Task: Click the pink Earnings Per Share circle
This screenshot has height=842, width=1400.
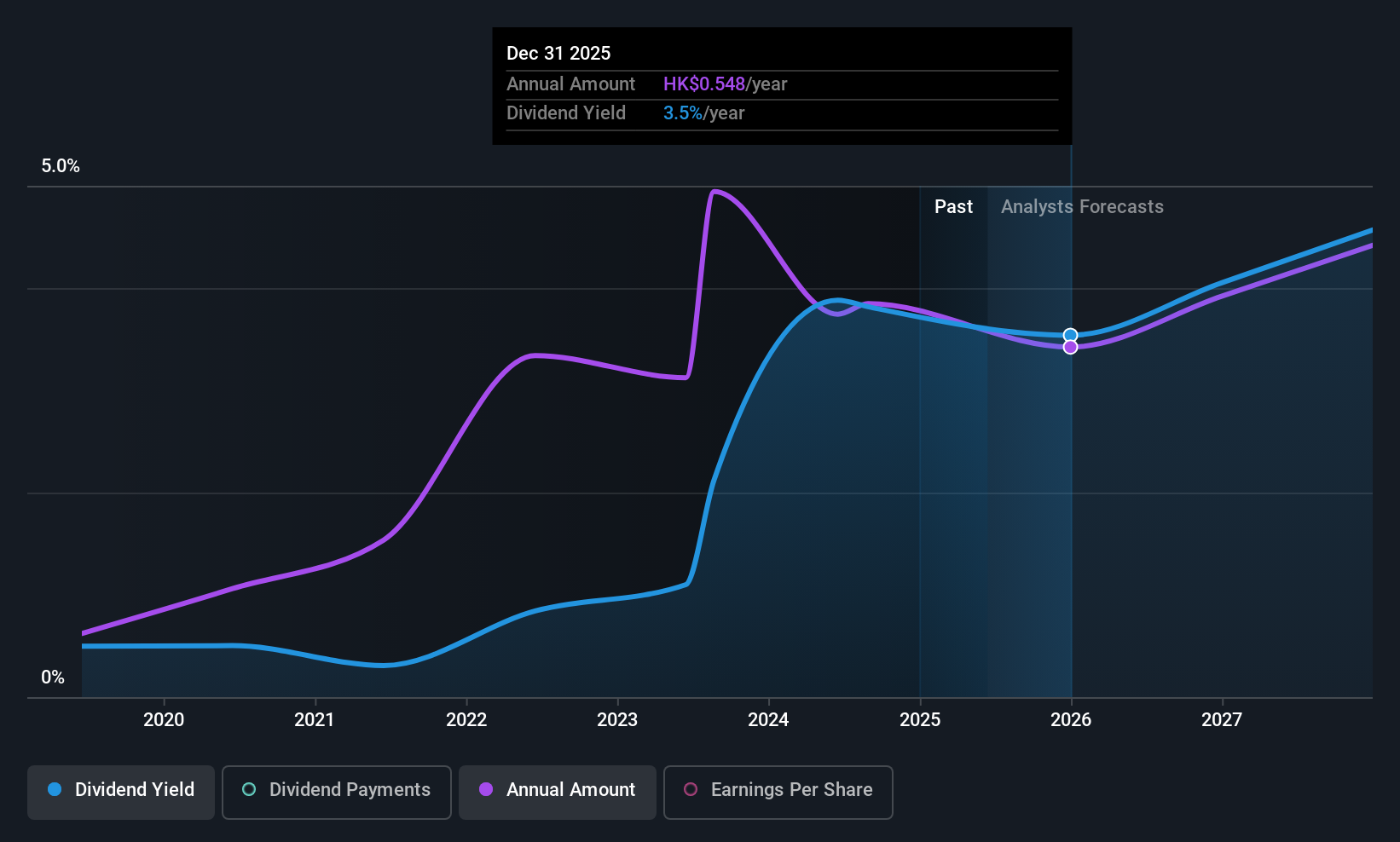Action: 691,789
